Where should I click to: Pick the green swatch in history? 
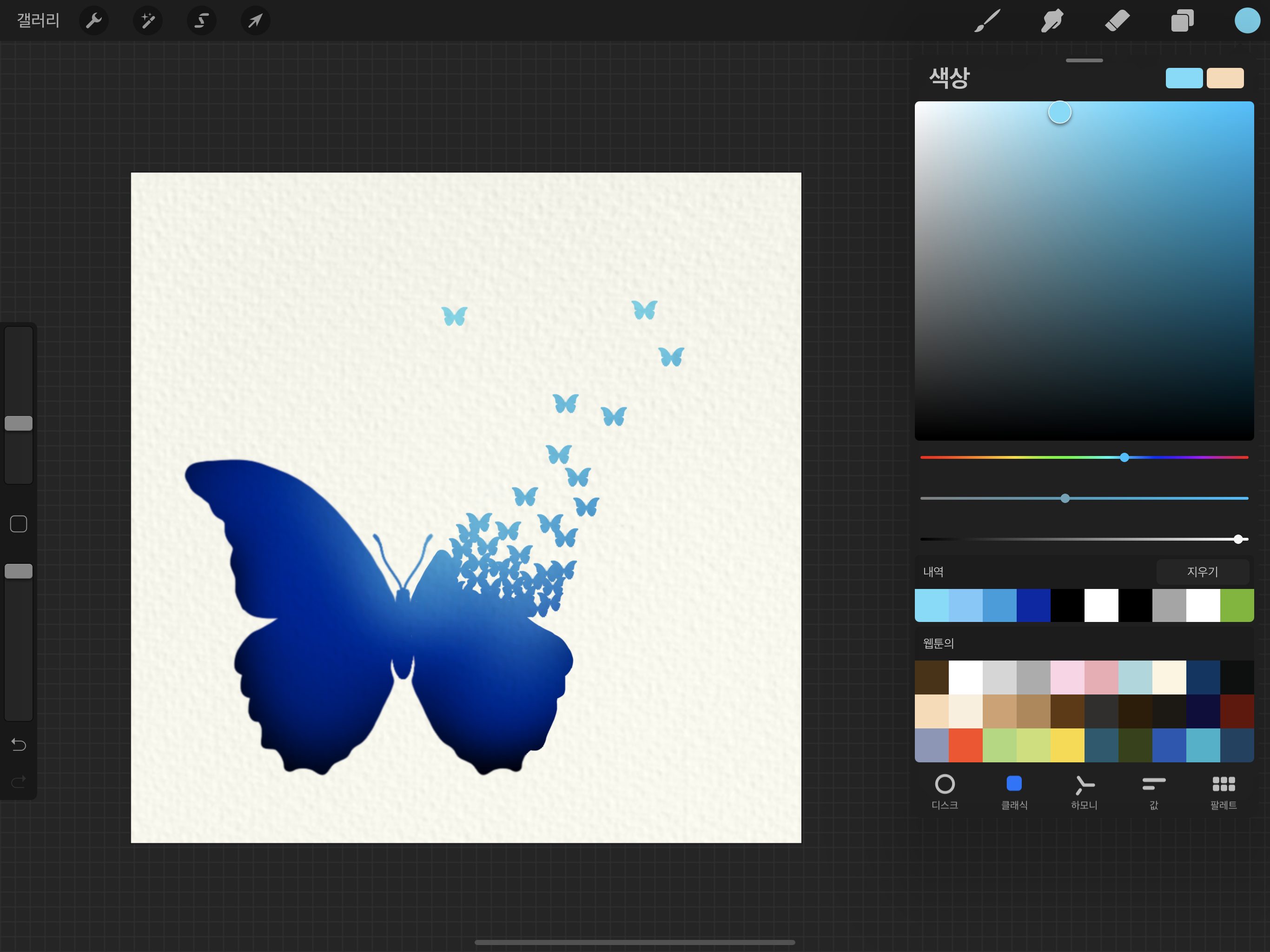pos(1237,605)
